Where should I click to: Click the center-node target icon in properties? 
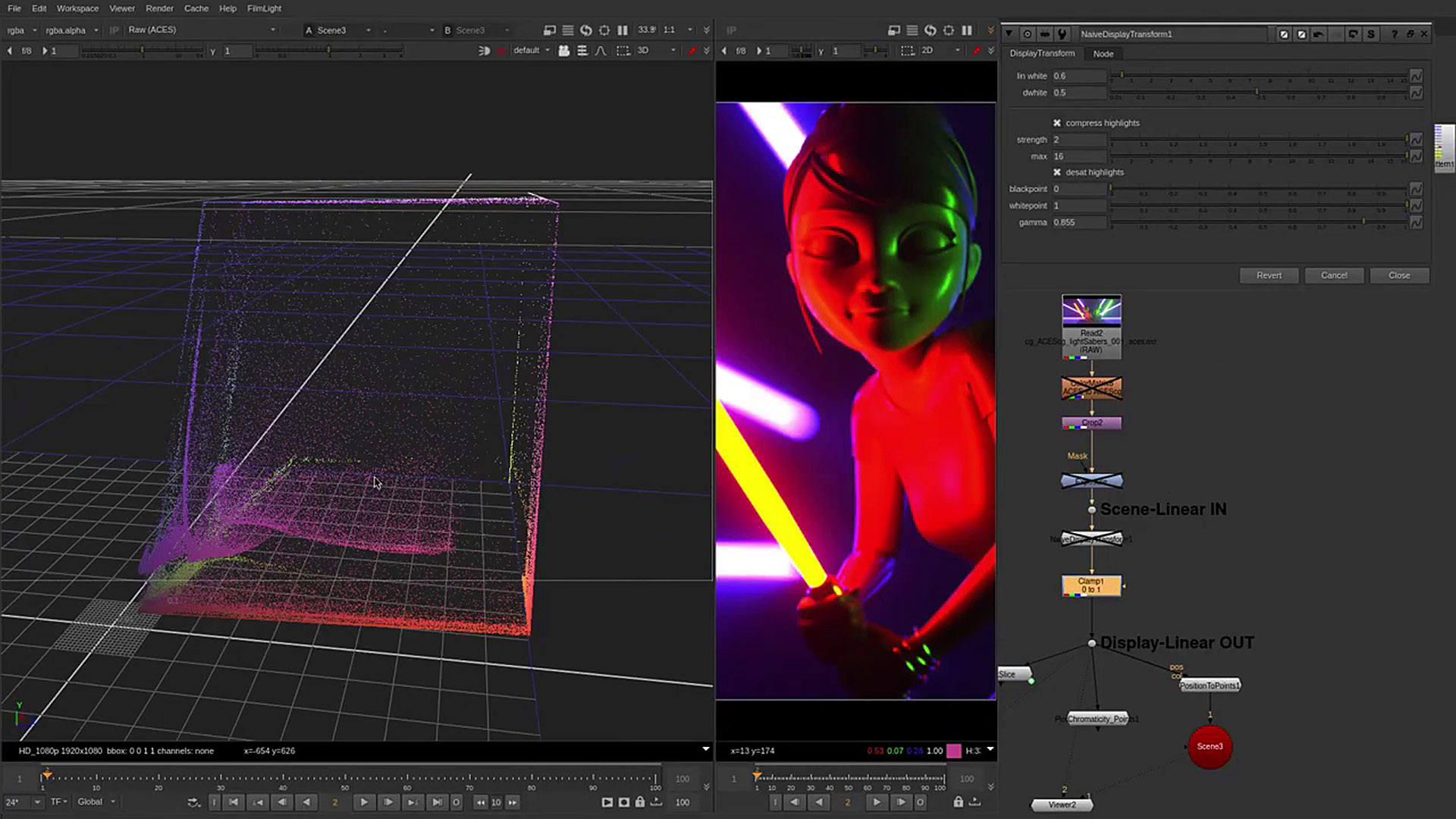(1028, 34)
